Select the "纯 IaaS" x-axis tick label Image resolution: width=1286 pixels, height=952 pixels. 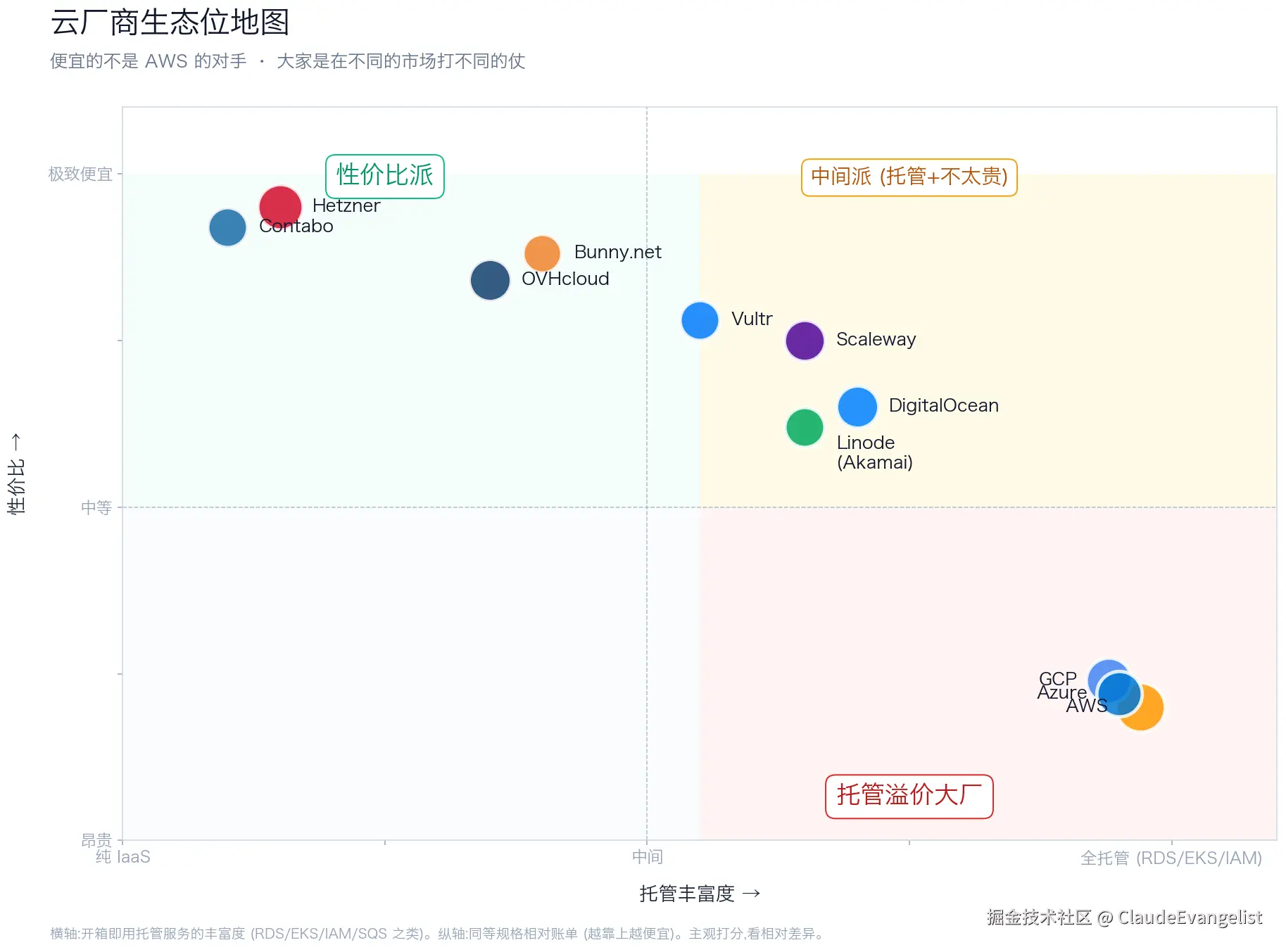click(123, 857)
